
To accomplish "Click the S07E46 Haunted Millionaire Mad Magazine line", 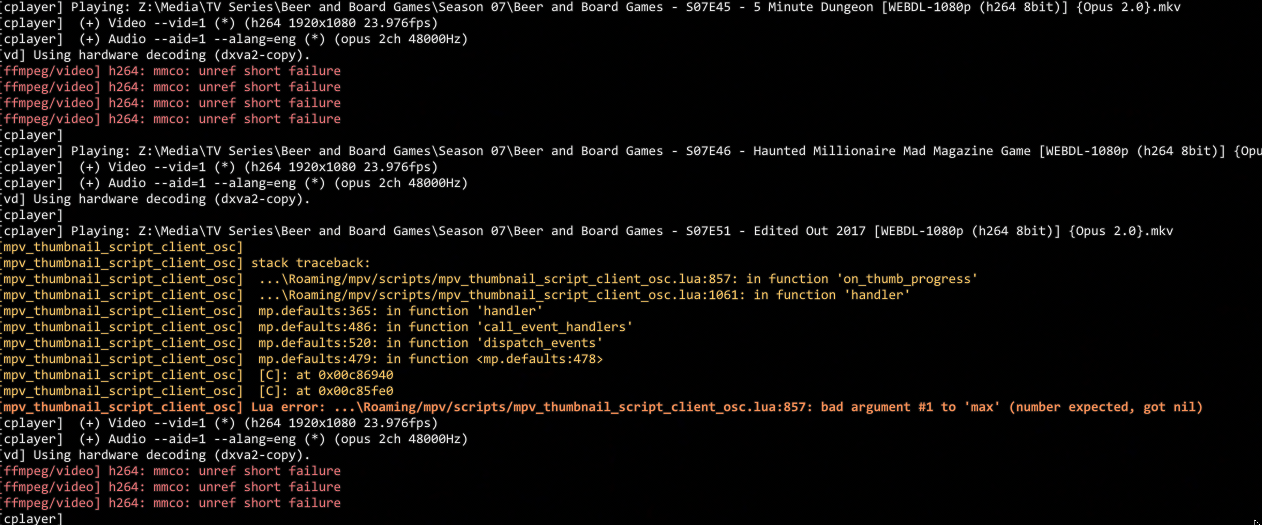I will 631,151.
